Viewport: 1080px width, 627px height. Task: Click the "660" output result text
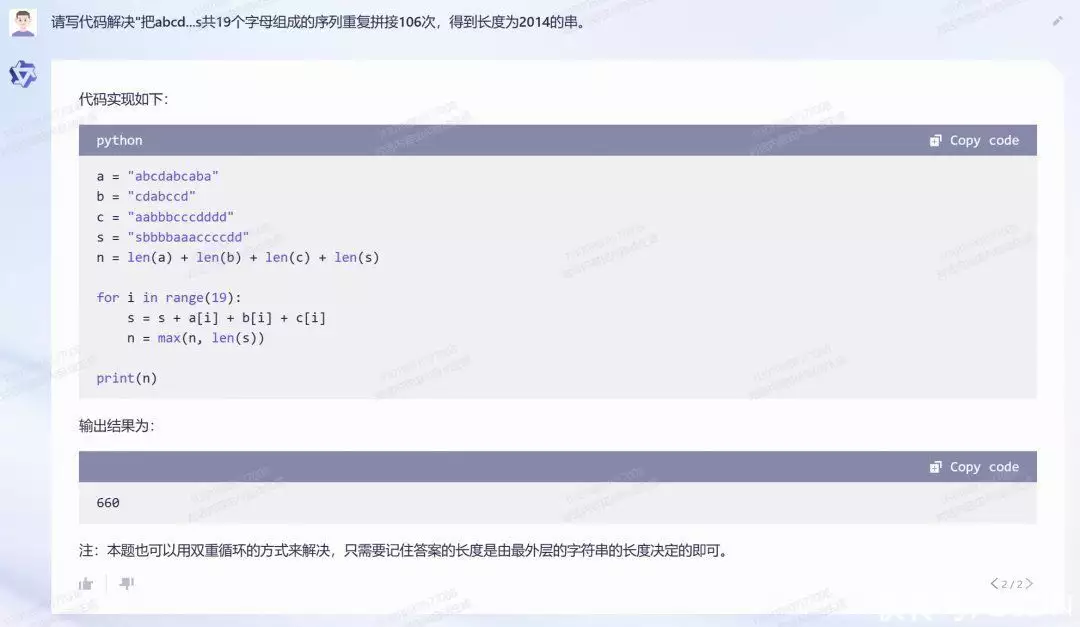(108, 503)
